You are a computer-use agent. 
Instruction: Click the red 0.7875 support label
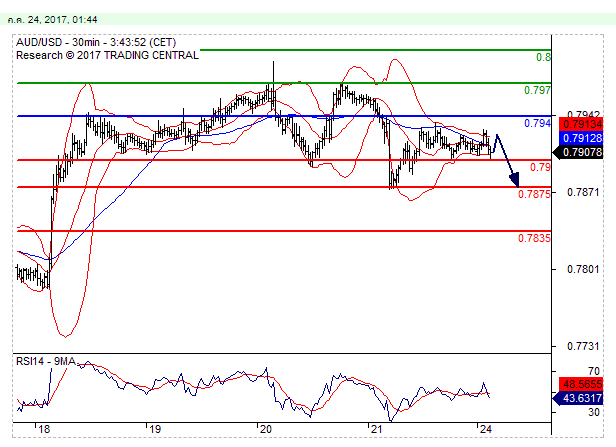(x=534, y=194)
